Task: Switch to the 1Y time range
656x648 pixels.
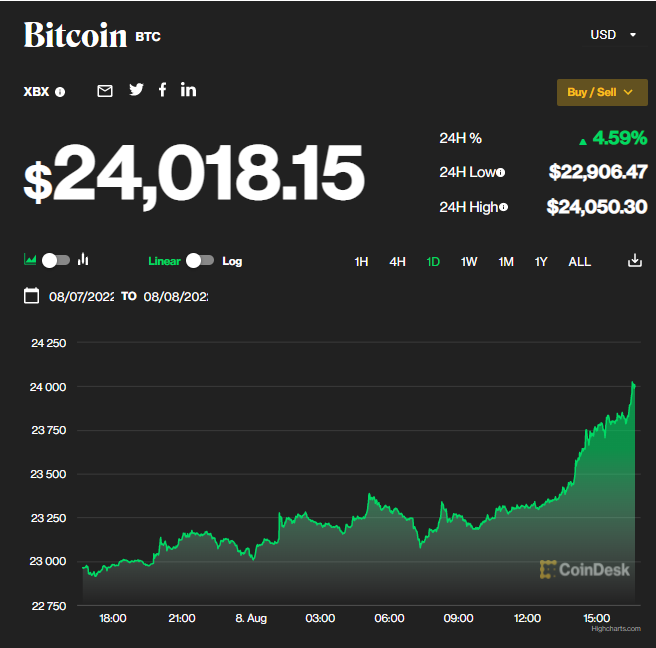Action: [541, 262]
